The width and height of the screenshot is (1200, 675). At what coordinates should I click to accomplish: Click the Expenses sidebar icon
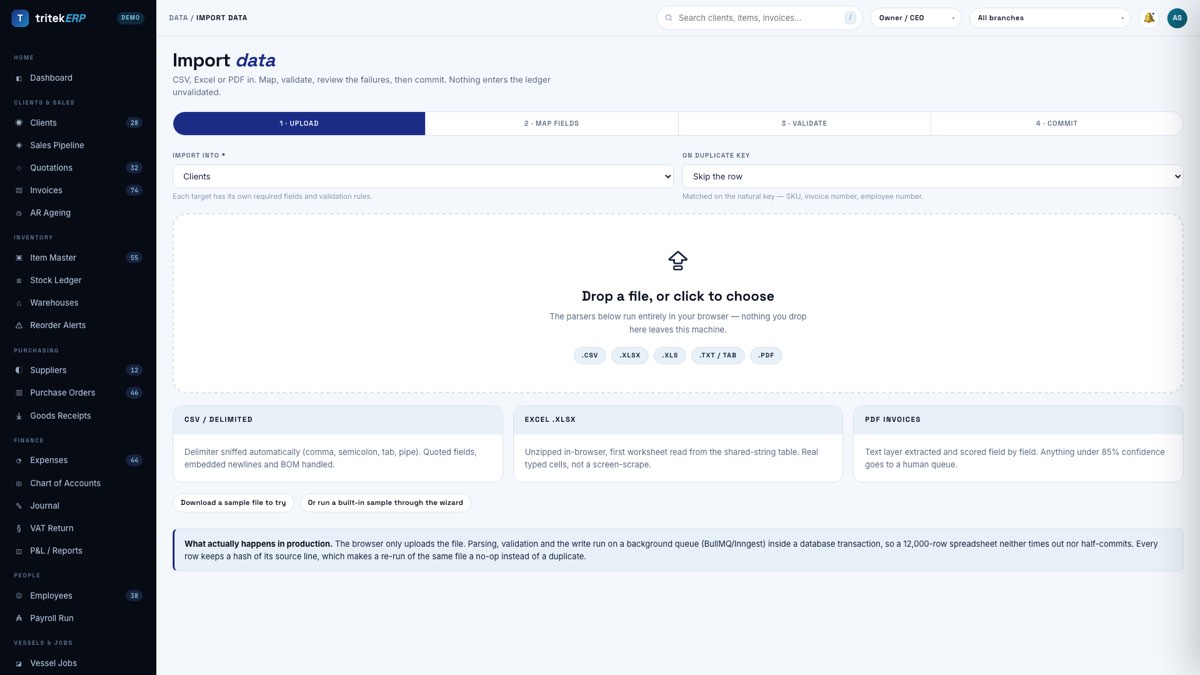(19, 460)
